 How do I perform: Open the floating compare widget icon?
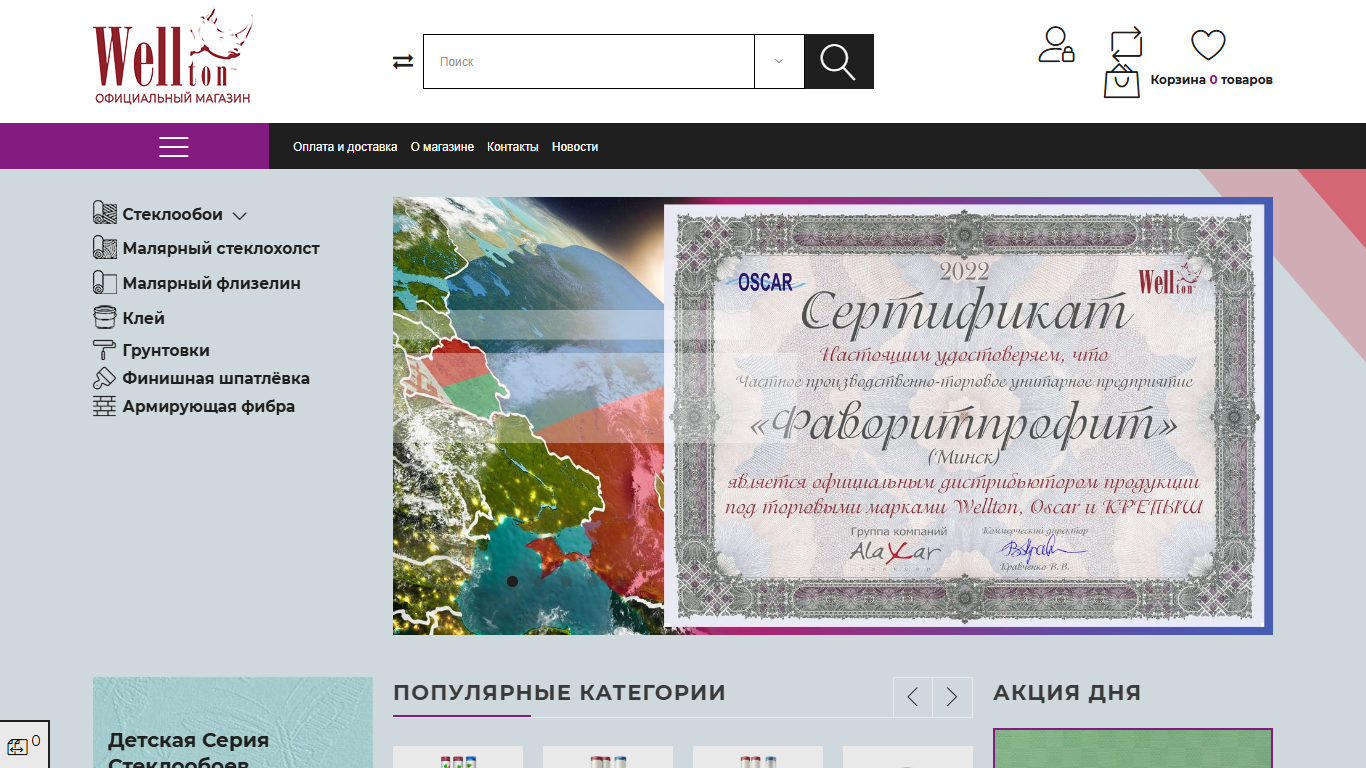[x=18, y=747]
